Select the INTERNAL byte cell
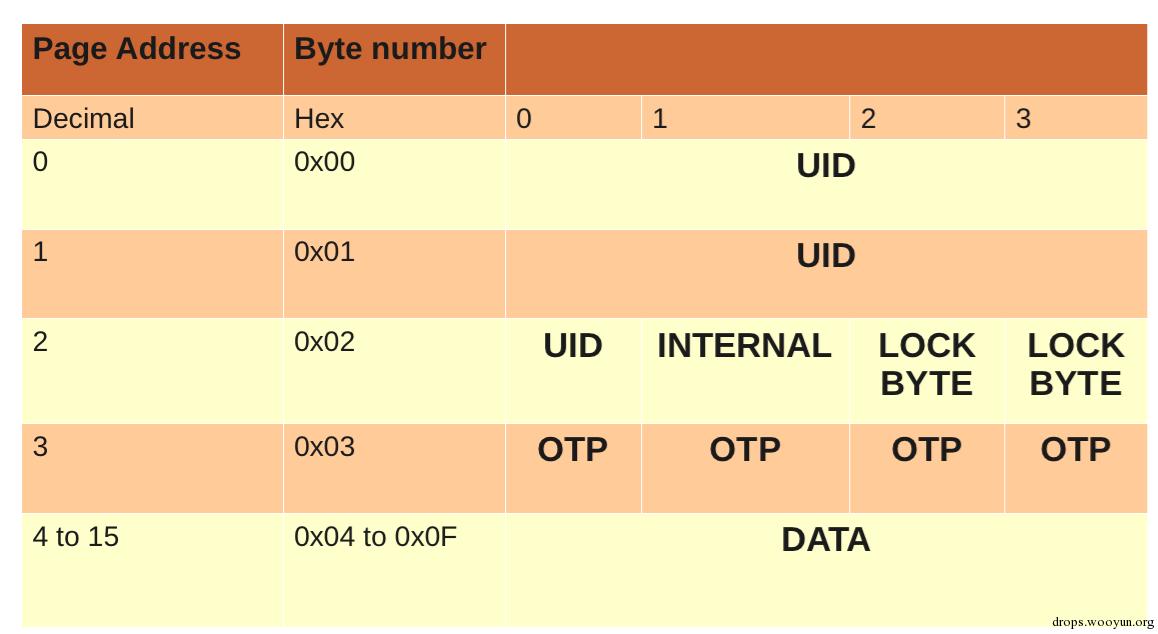The height and width of the screenshot is (634, 1158). tap(744, 346)
